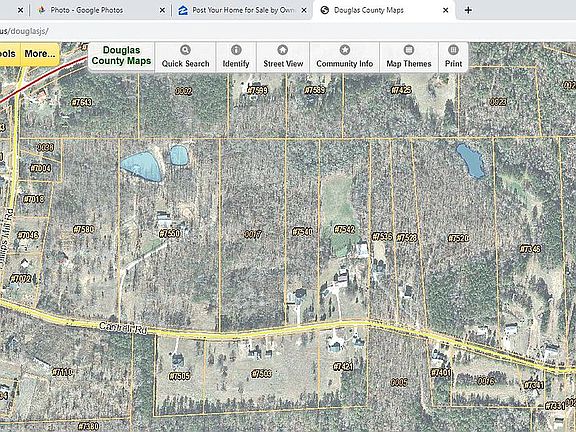Expand the yellow More... menu

[x=40, y=54]
